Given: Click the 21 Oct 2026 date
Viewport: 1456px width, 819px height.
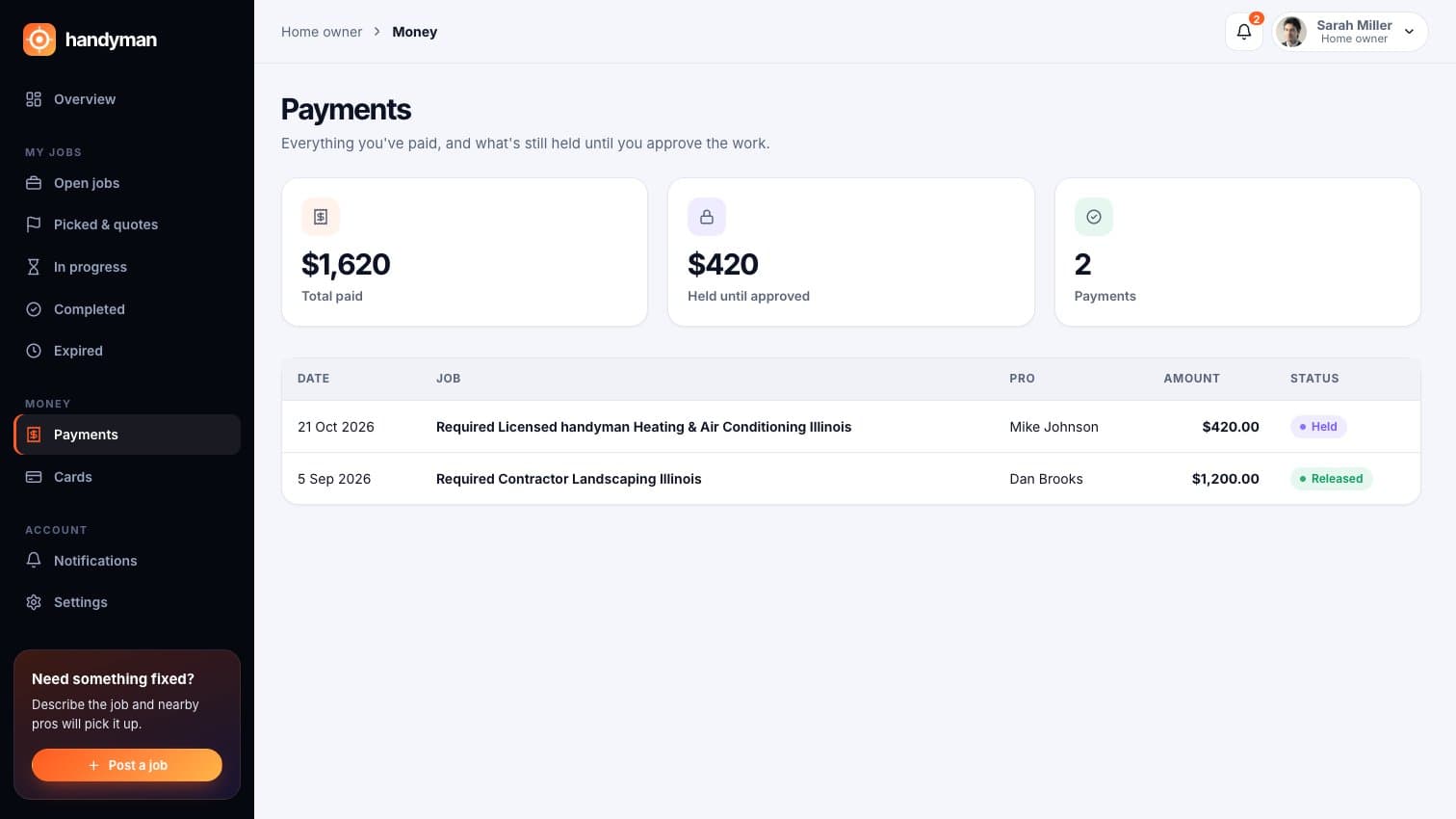Looking at the screenshot, I should point(336,427).
